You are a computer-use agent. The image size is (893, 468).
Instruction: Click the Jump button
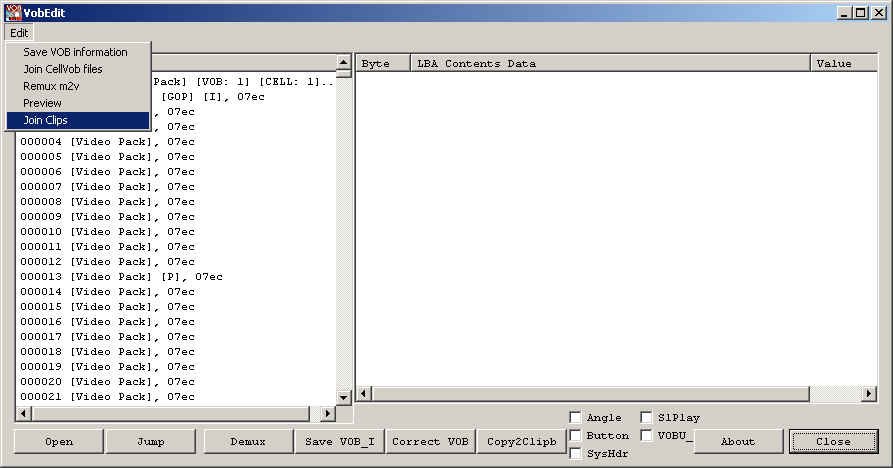(150, 441)
